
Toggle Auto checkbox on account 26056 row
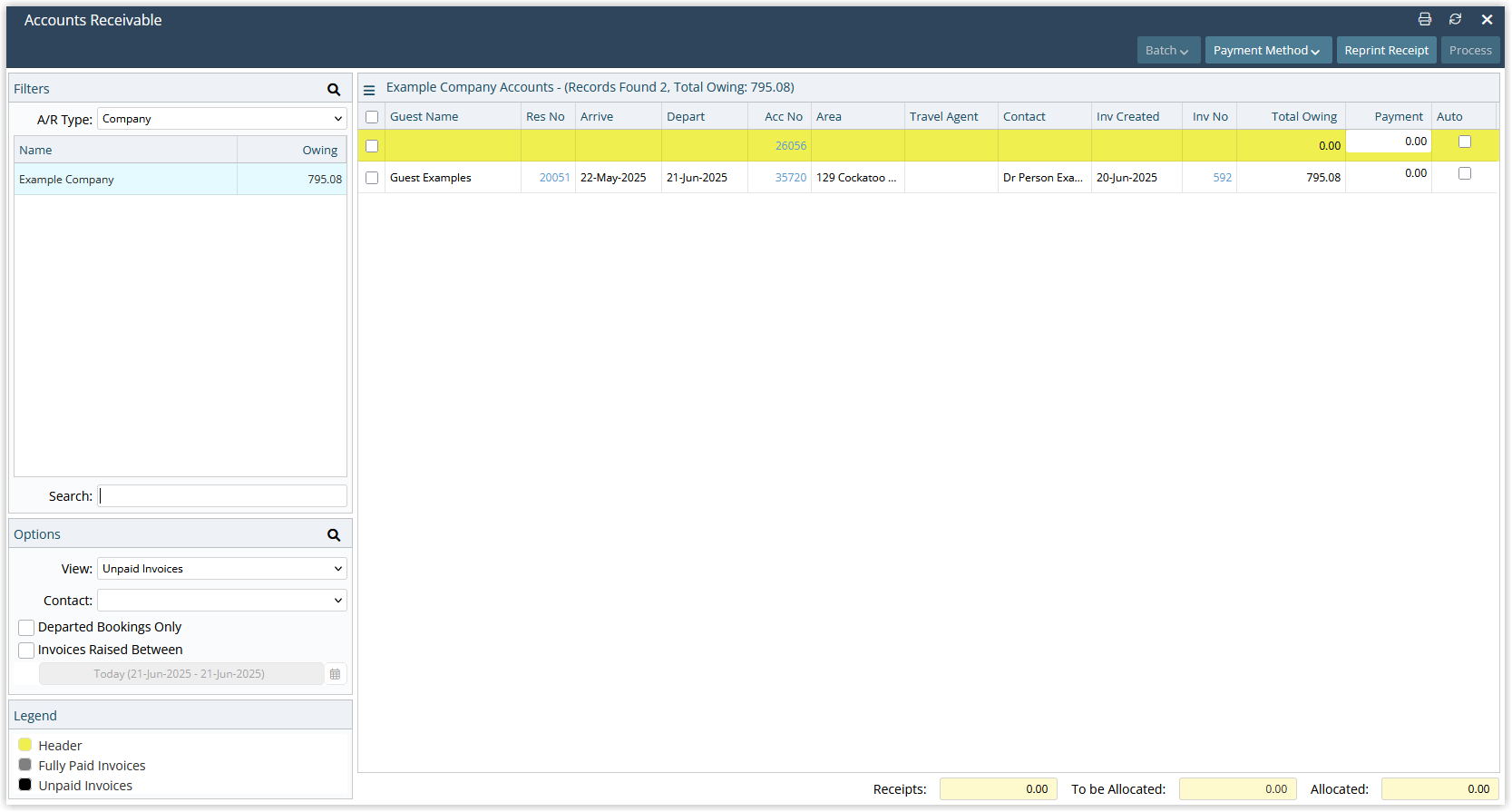(1465, 142)
